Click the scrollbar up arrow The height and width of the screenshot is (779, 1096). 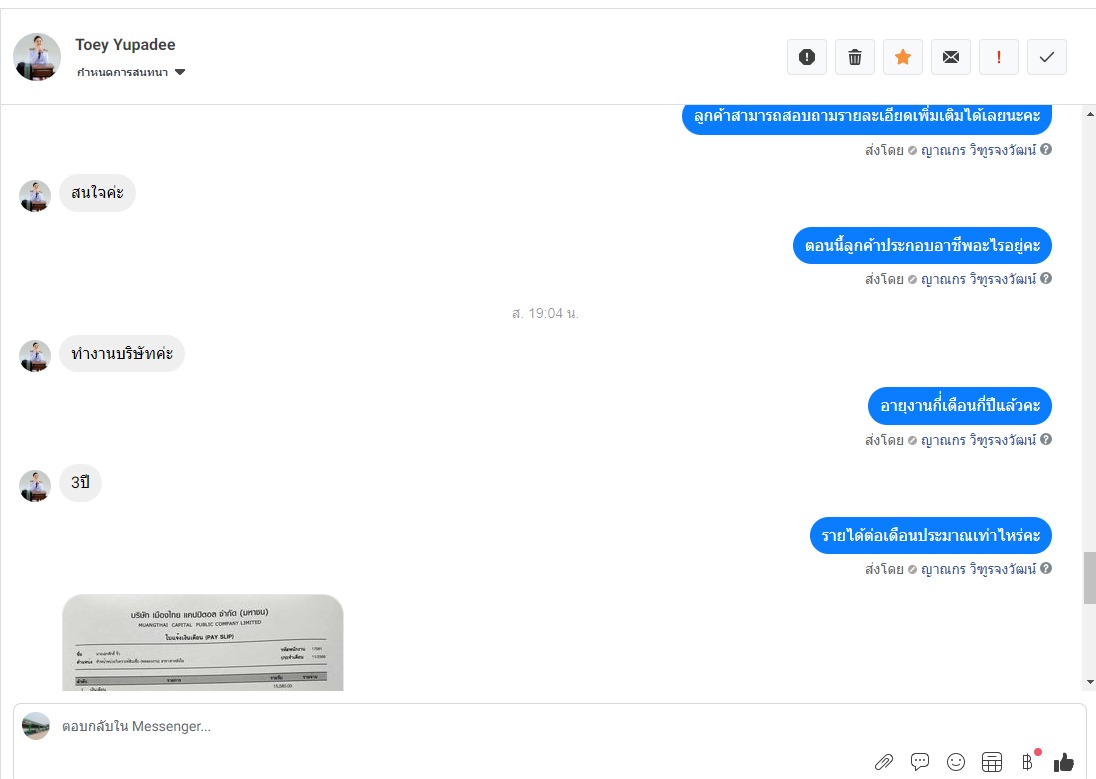pos(1090,113)
